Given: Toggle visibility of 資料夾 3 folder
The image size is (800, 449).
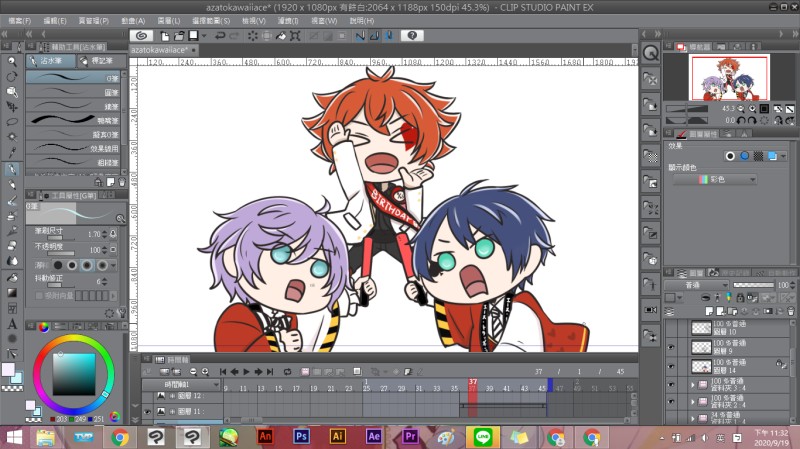Looking at the screenshot, I should point(670,385).
